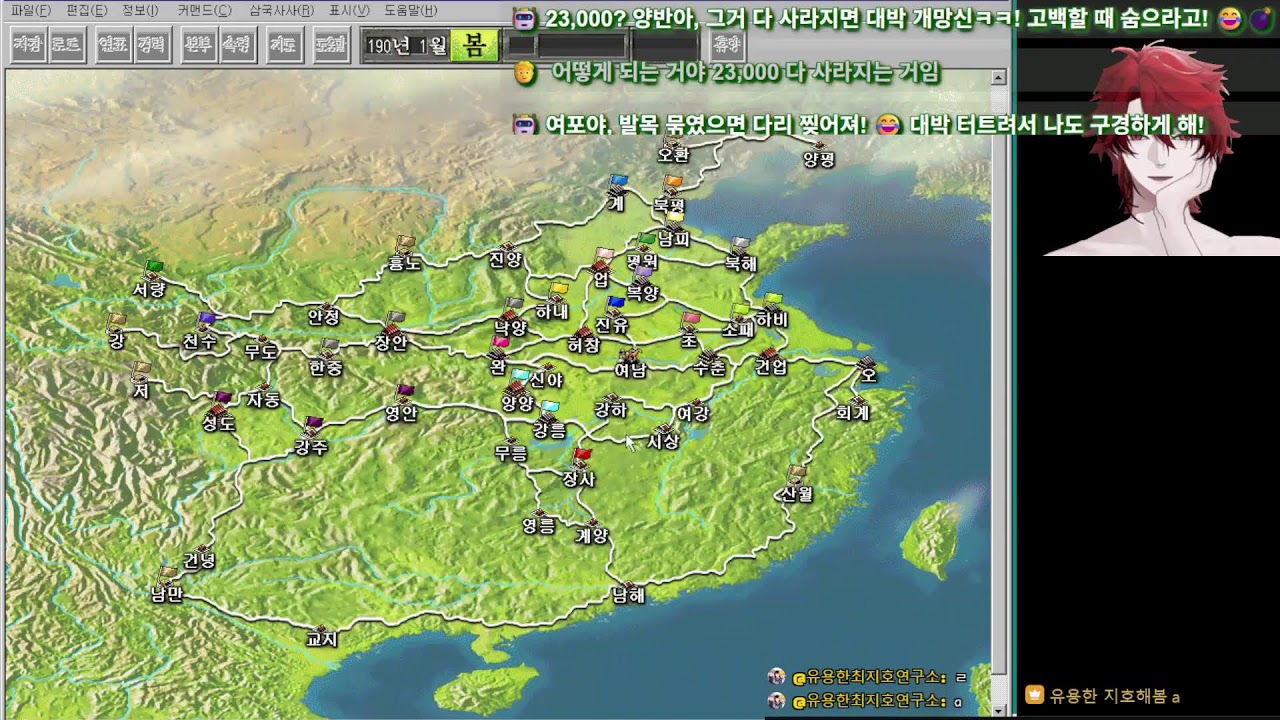The width and height of the screenshot is (1280, 720).
Task: Open the 표시(V) menu
Action: (x=349, y=10)
